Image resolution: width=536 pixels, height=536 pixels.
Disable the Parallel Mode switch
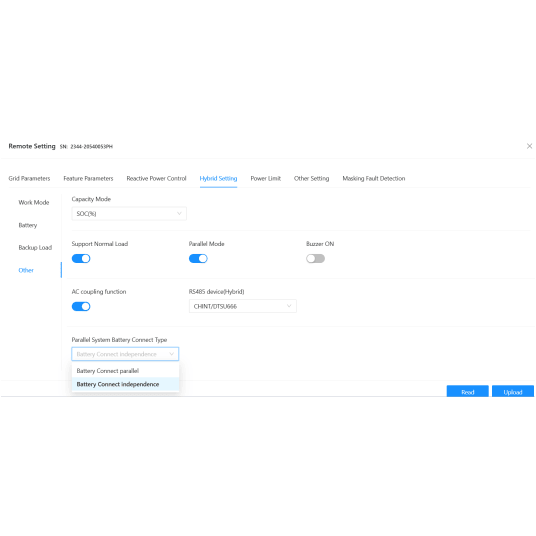coord(198,258)
